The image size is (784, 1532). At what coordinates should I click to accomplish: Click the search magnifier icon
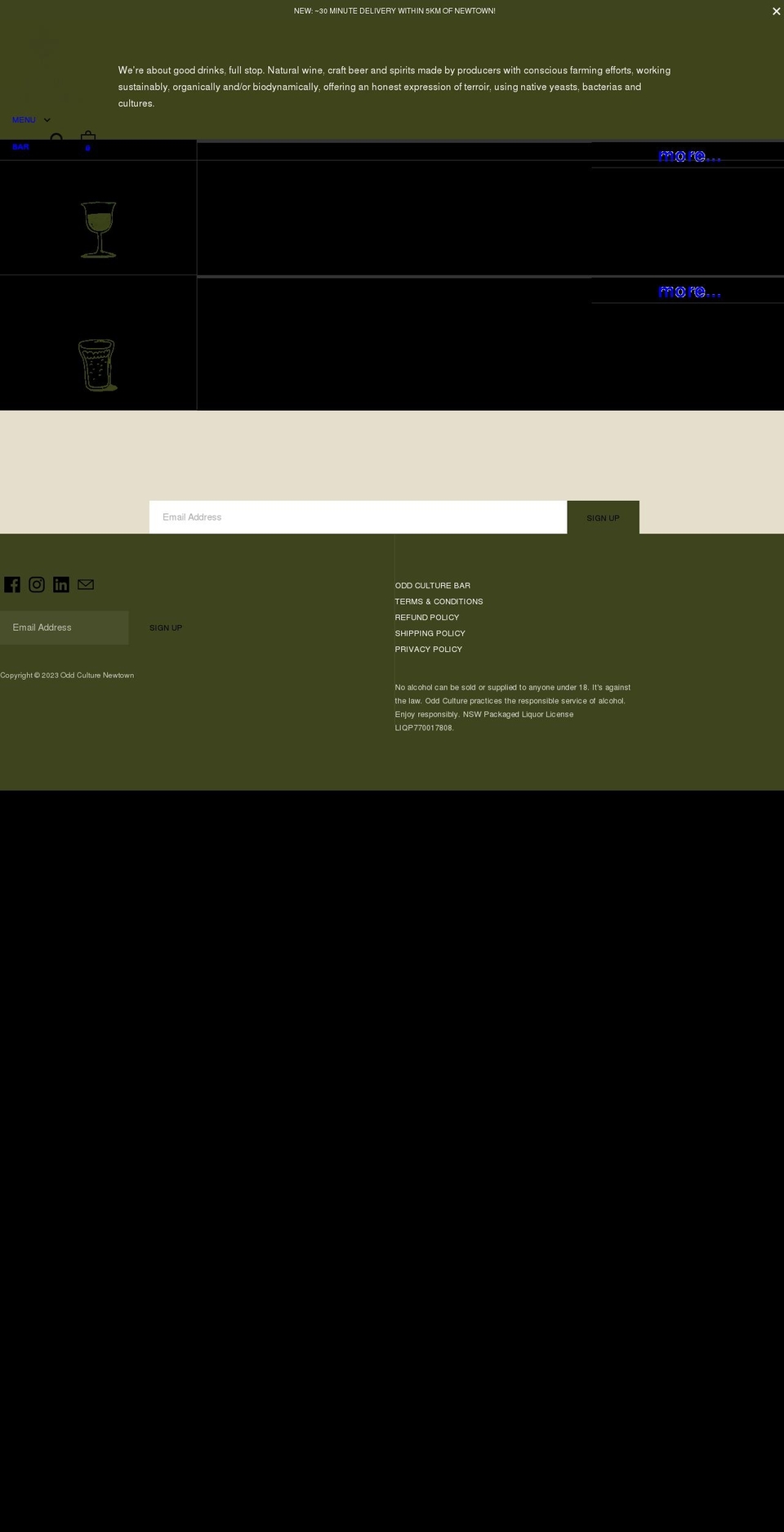point(56,139)
